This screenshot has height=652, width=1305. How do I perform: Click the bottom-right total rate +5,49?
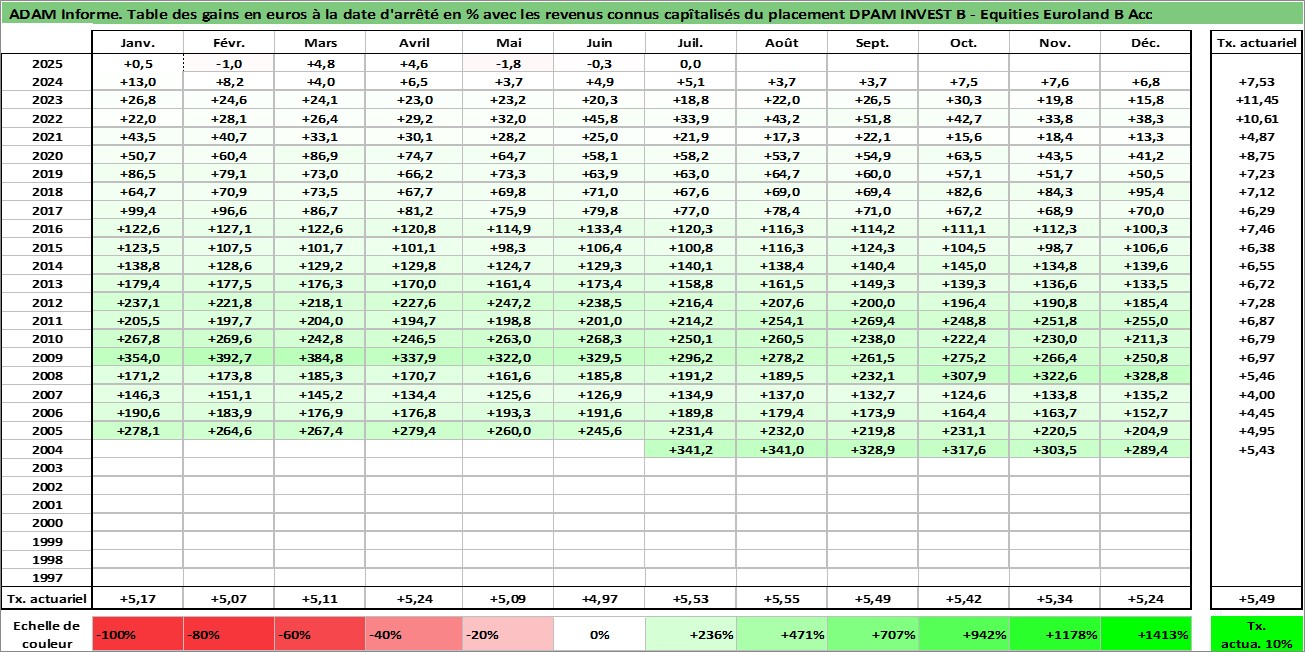click(x=1257, y=598)
